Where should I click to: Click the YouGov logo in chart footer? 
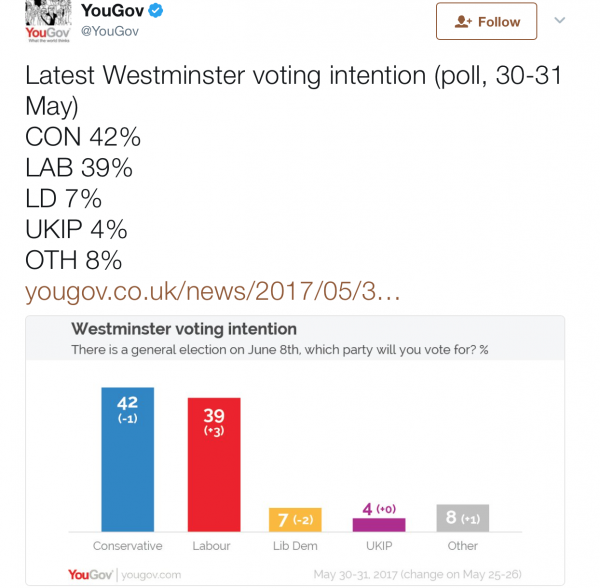tap(90, 574)
